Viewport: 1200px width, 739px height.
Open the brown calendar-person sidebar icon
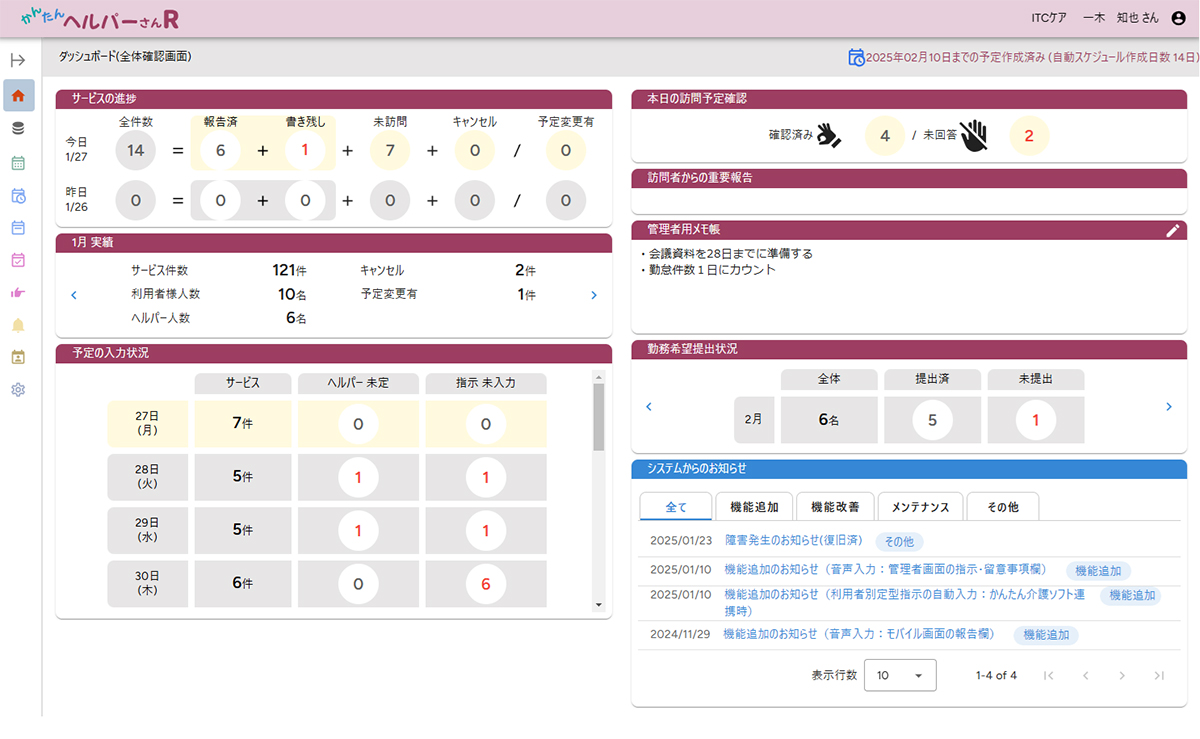tap(18, 357)
